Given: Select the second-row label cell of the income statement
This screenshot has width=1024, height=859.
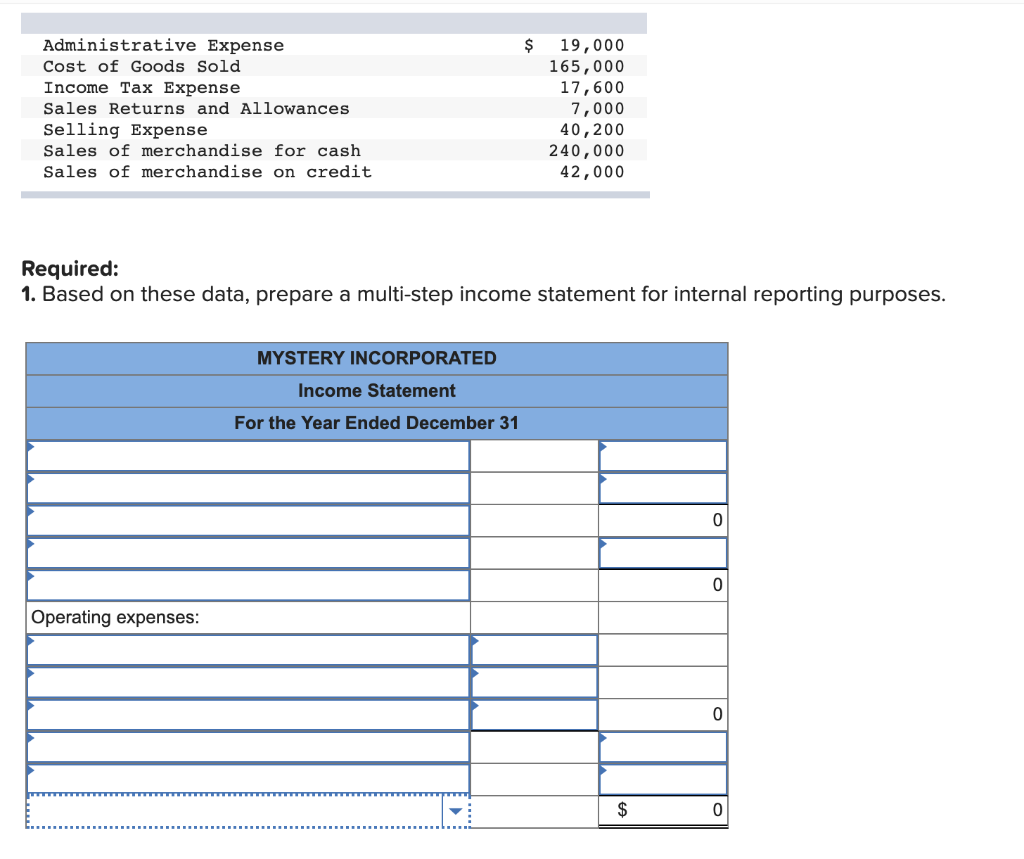Looking at the screenshot, I should point(248,488).
